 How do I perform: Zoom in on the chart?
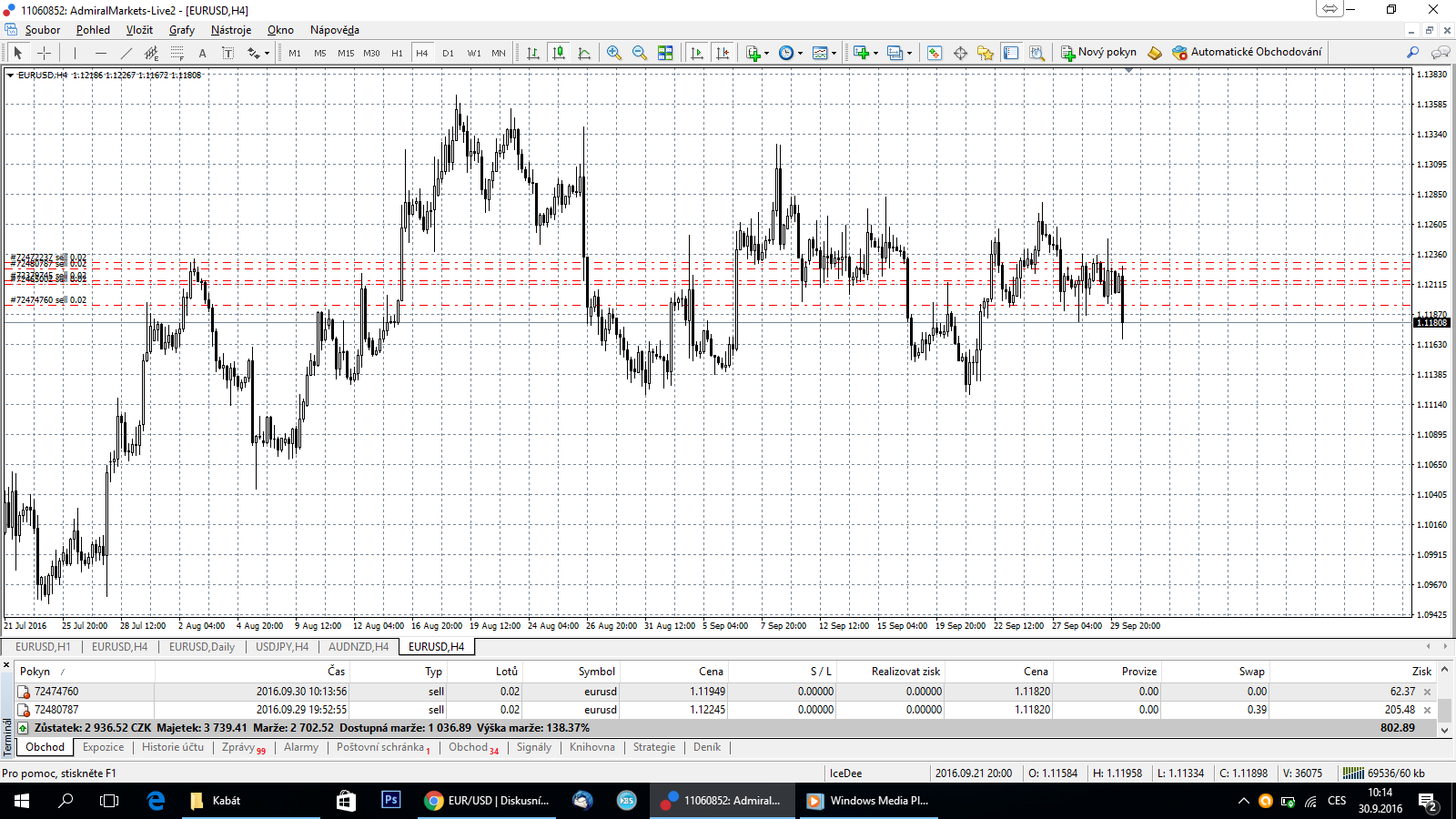pos(614,53)
